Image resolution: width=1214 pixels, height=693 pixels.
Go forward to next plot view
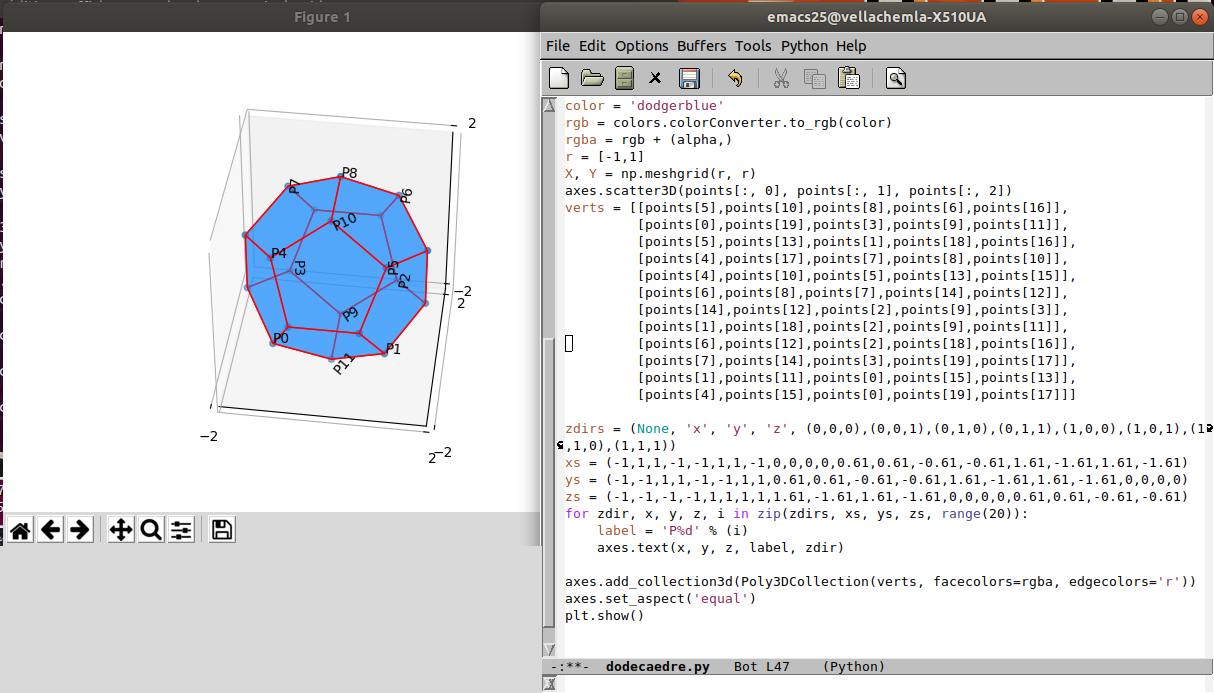(x=80, y=530)
